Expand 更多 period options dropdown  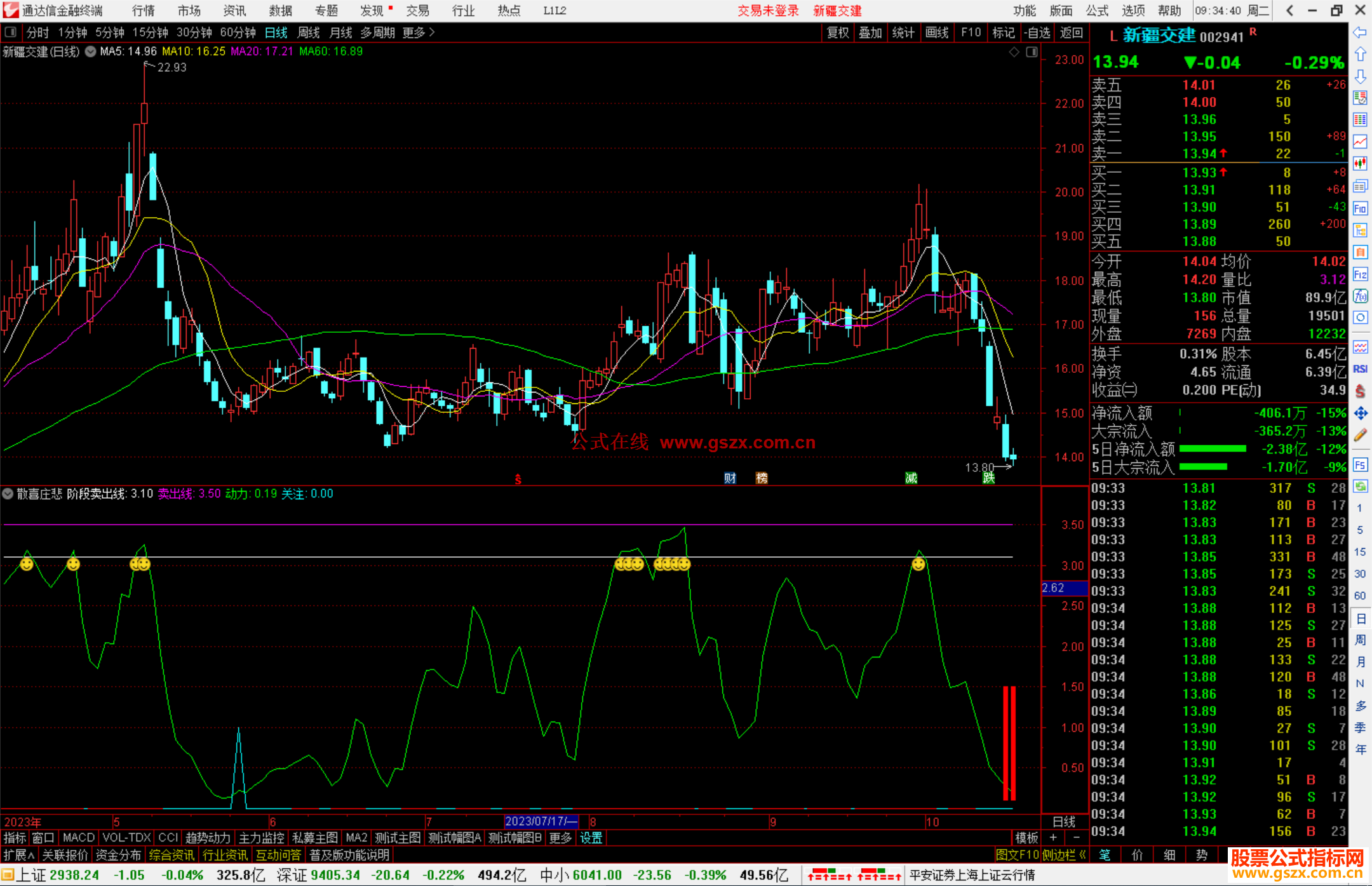tap(419, 32)
